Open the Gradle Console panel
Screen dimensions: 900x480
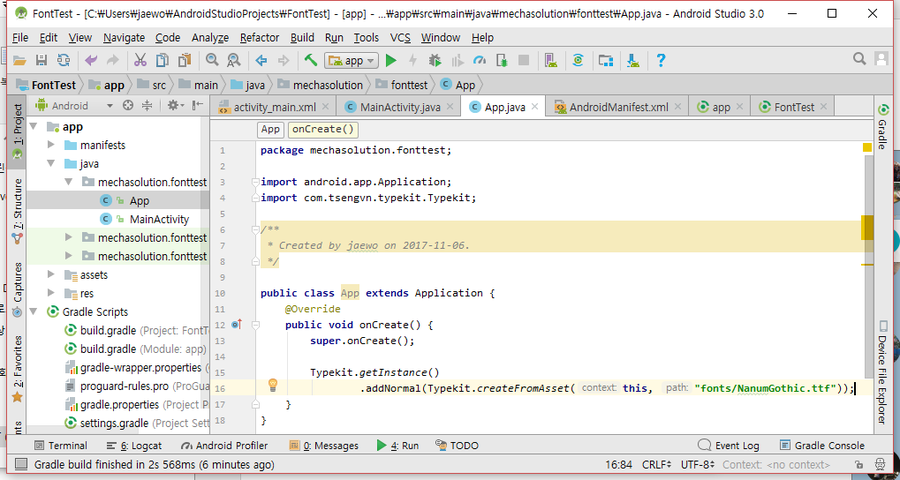click(822, 446)
